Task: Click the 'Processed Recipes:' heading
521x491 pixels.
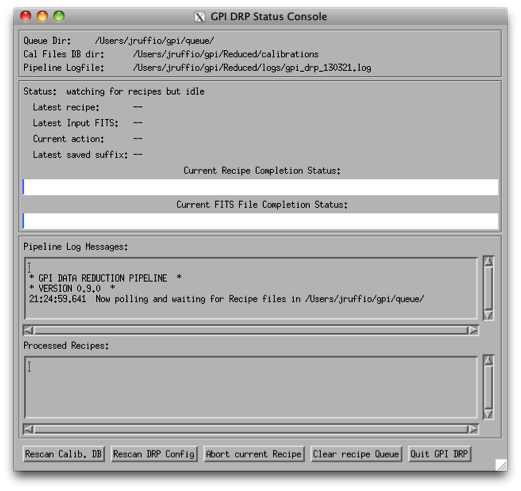Action: coord(66,346)
